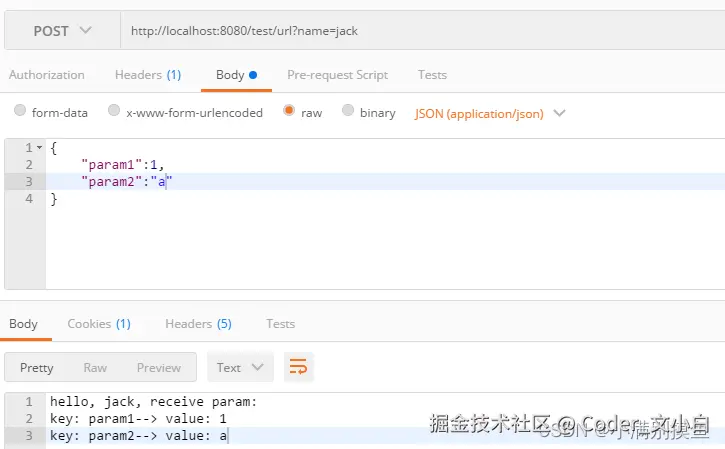Screen dimensions: 725x449
Task: Click response line "key: param1--> value: 1"
Action: [138, 418]
